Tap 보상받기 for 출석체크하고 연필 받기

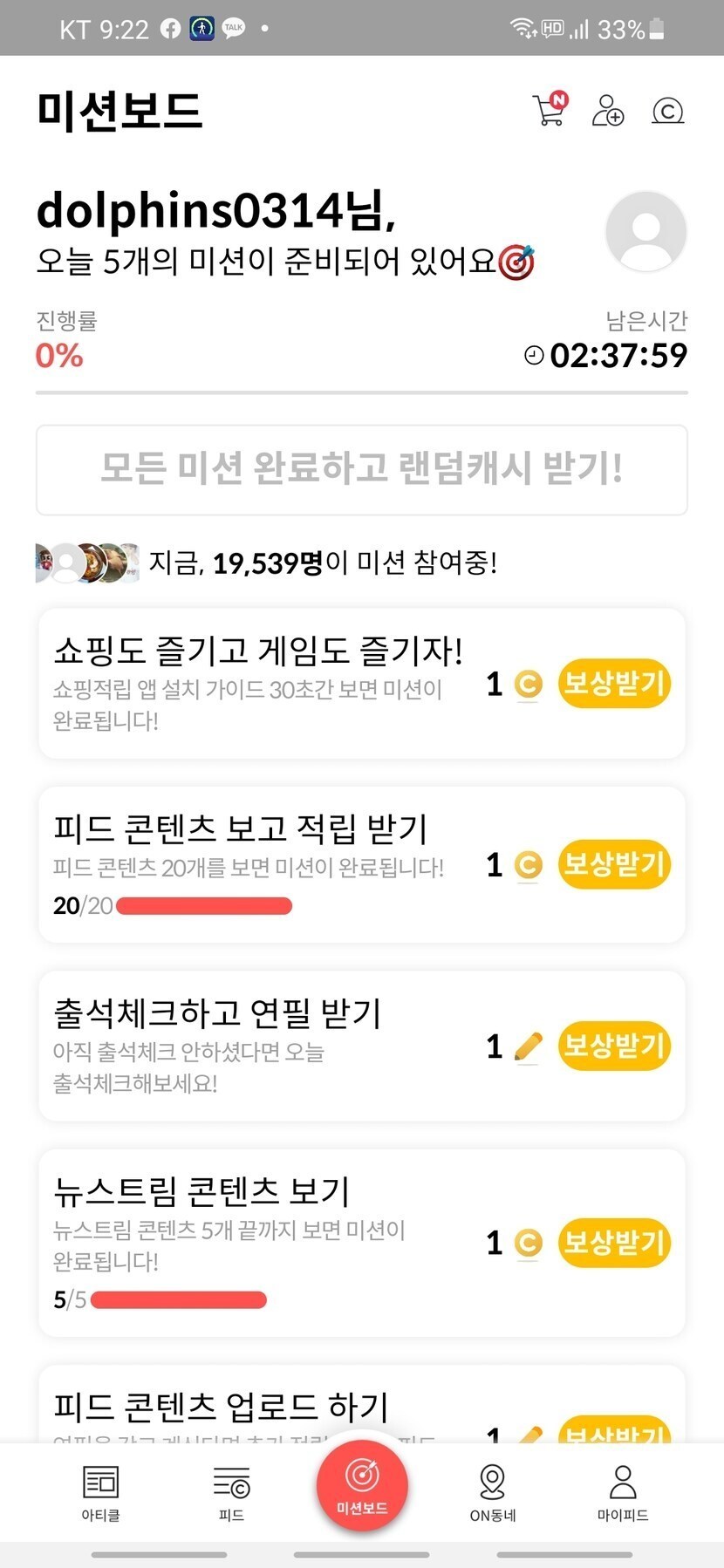tap(614, 1045)
